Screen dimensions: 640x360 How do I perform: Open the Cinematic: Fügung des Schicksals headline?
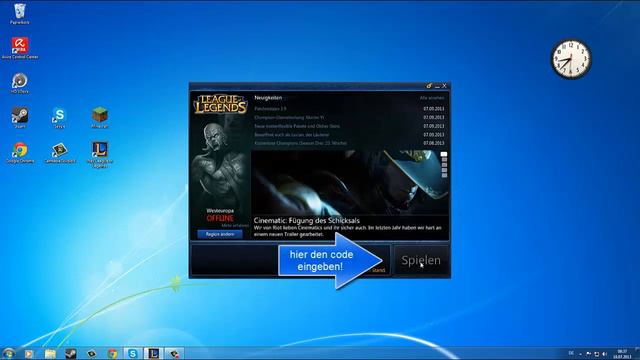coord(307,221)
